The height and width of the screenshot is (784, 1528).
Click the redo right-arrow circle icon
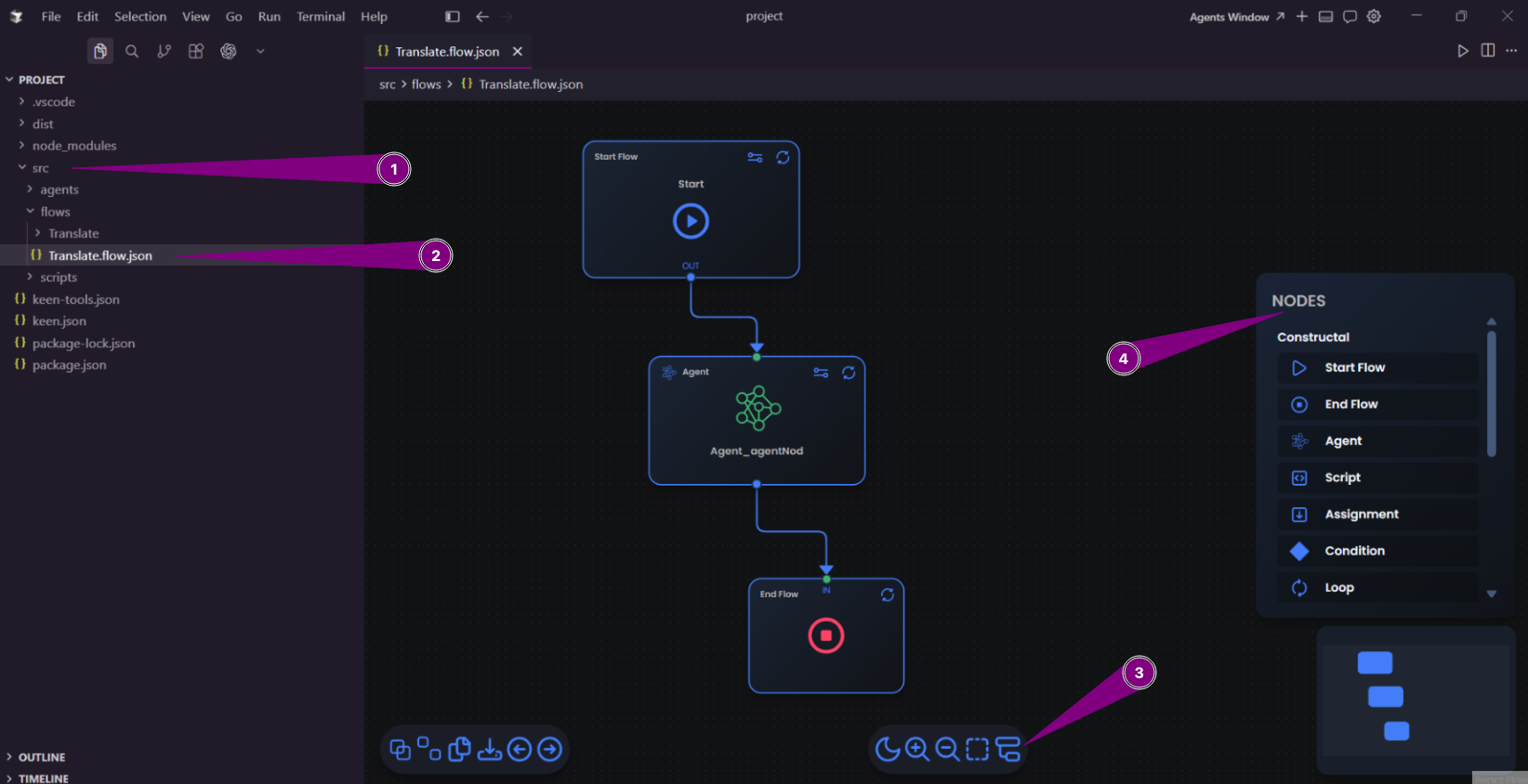pos(550,749)
